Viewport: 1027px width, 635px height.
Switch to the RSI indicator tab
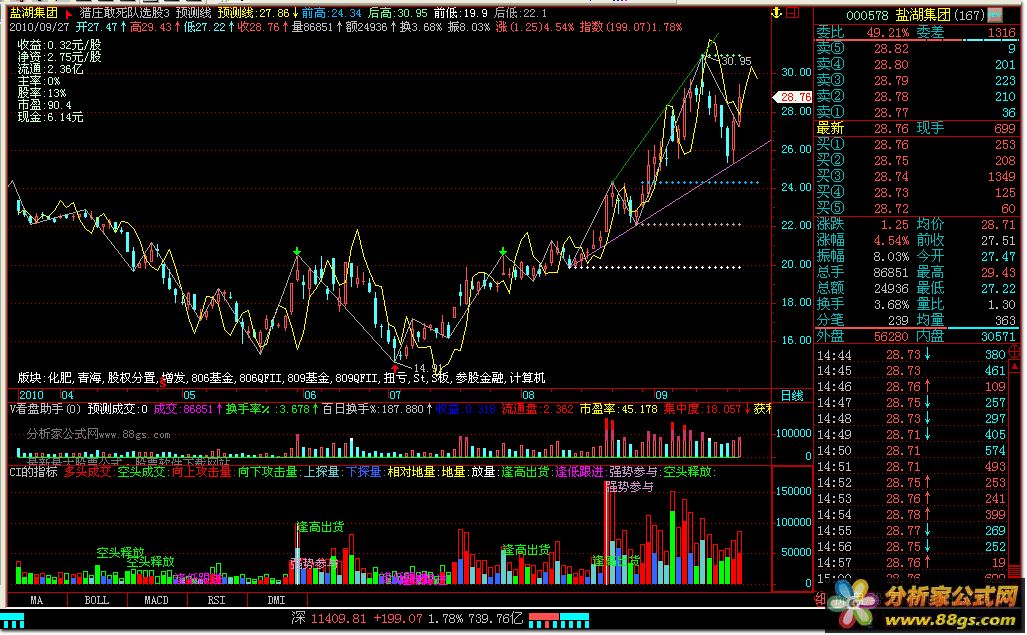(x=217, y=600)
